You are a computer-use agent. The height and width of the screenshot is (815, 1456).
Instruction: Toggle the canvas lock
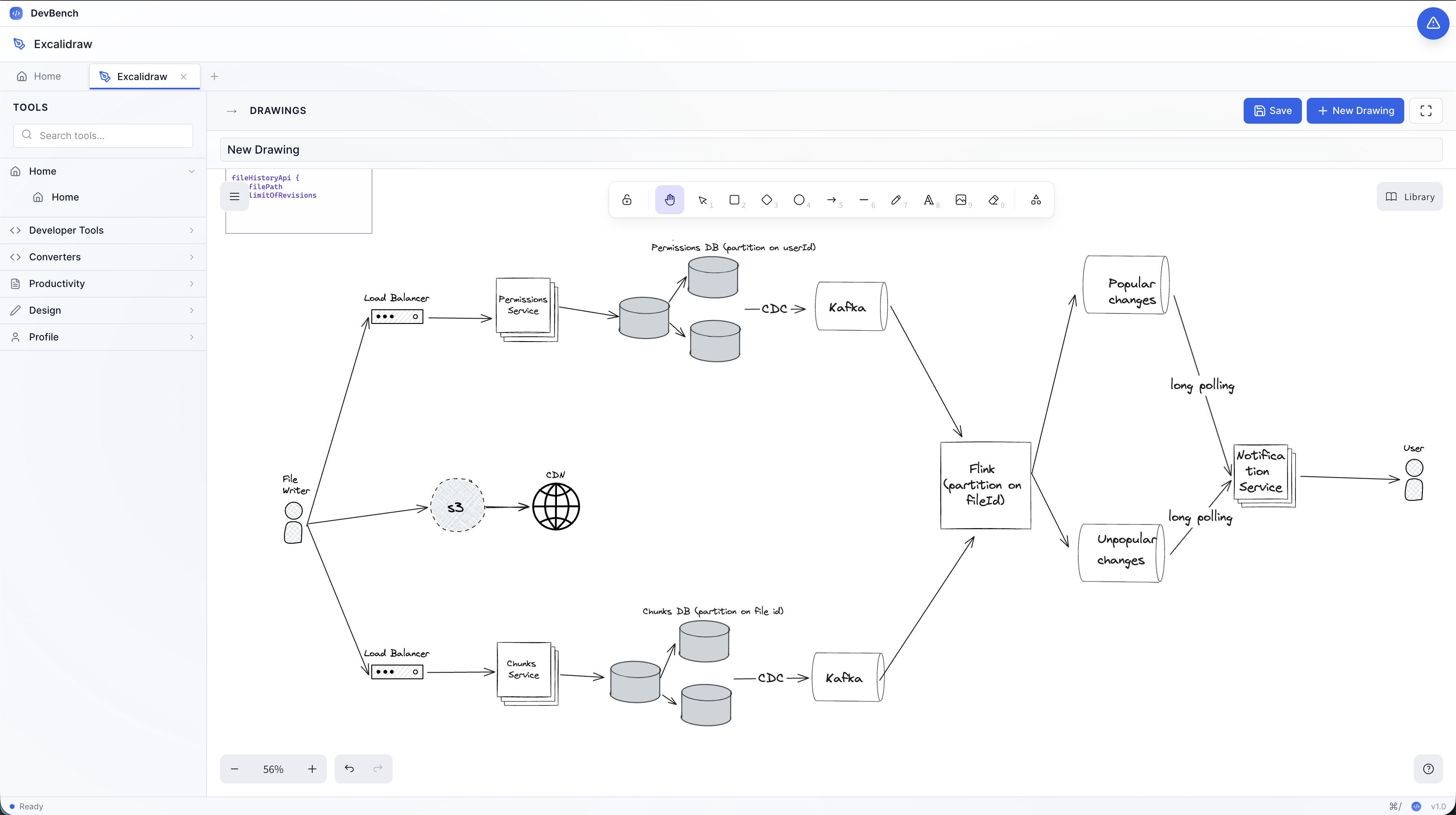click(x=626, y=199)
